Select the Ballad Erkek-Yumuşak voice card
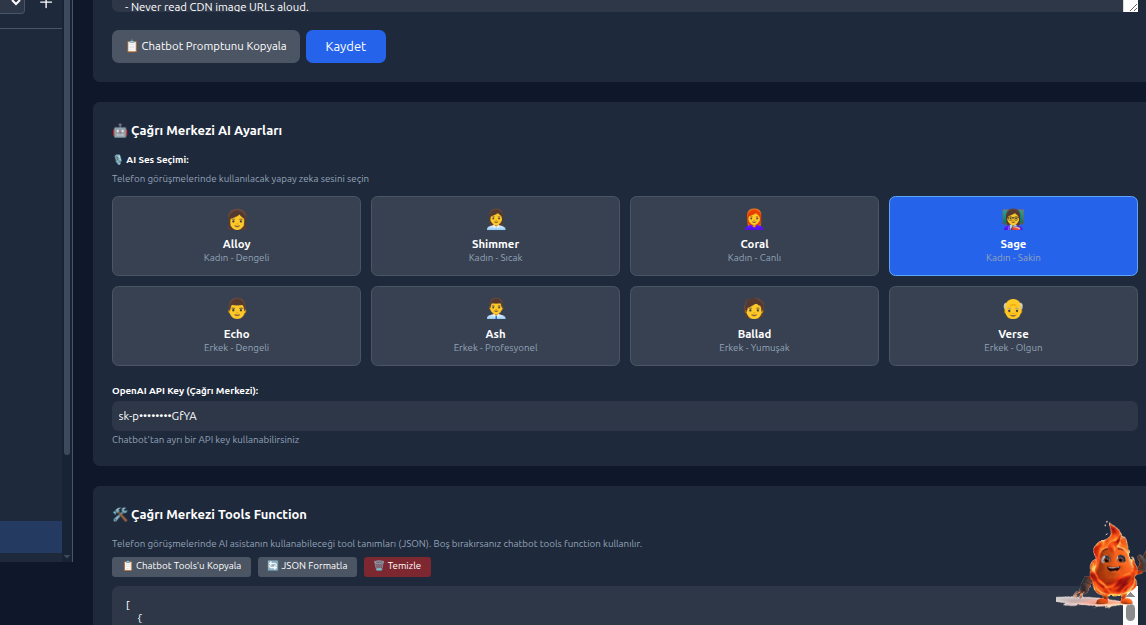 (754, 326)
